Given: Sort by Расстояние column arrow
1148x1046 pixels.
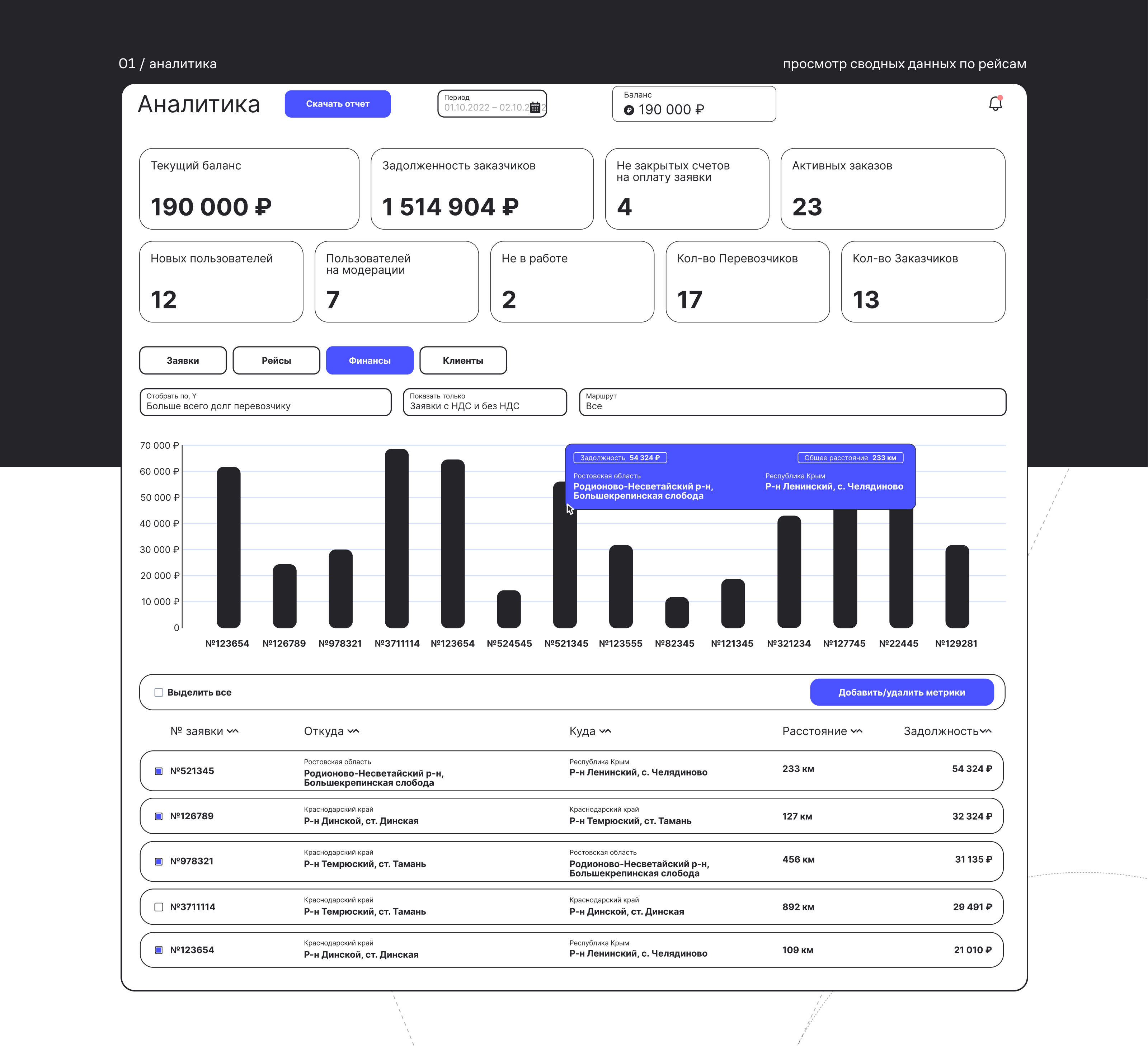Looking at the screenshot, I should [x=856, y=731].
